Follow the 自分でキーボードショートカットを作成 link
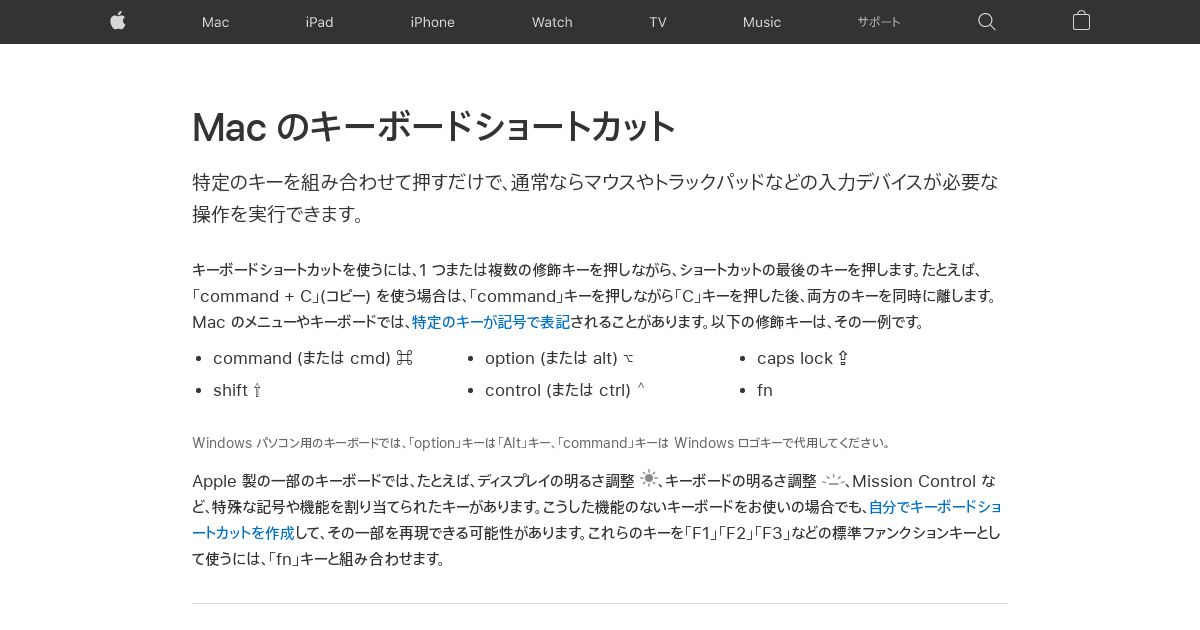 pos(597,520)
